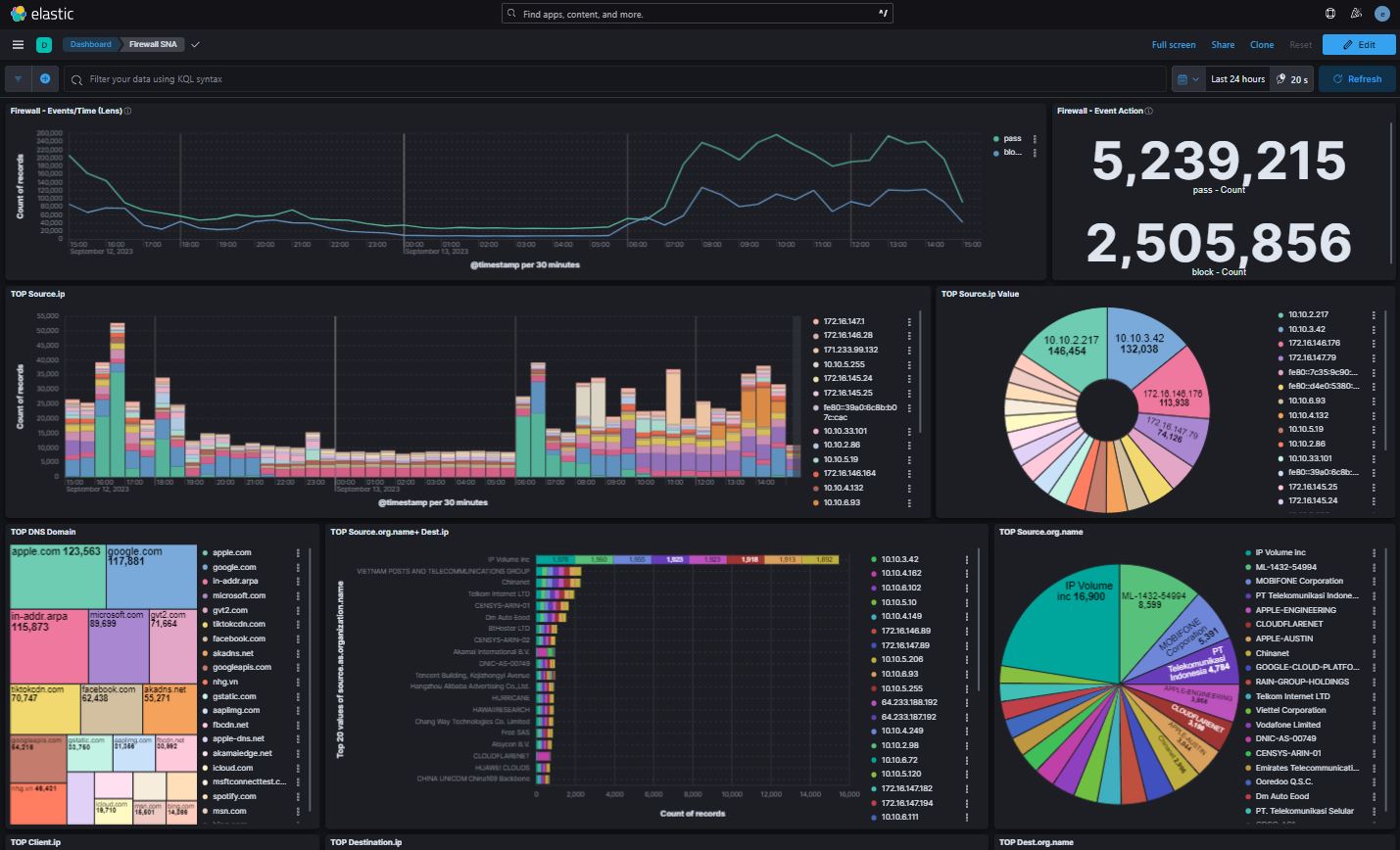Click the green D space avatar
Viewport: 1400px width, 850px height.
[44, 45]
